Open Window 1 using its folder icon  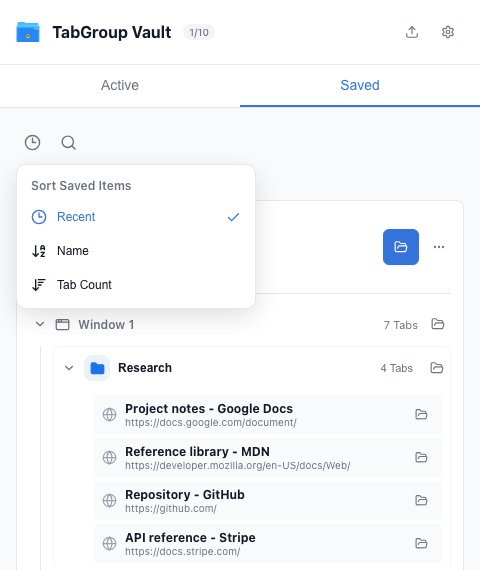pyautogui.click(x=438, y=324)
